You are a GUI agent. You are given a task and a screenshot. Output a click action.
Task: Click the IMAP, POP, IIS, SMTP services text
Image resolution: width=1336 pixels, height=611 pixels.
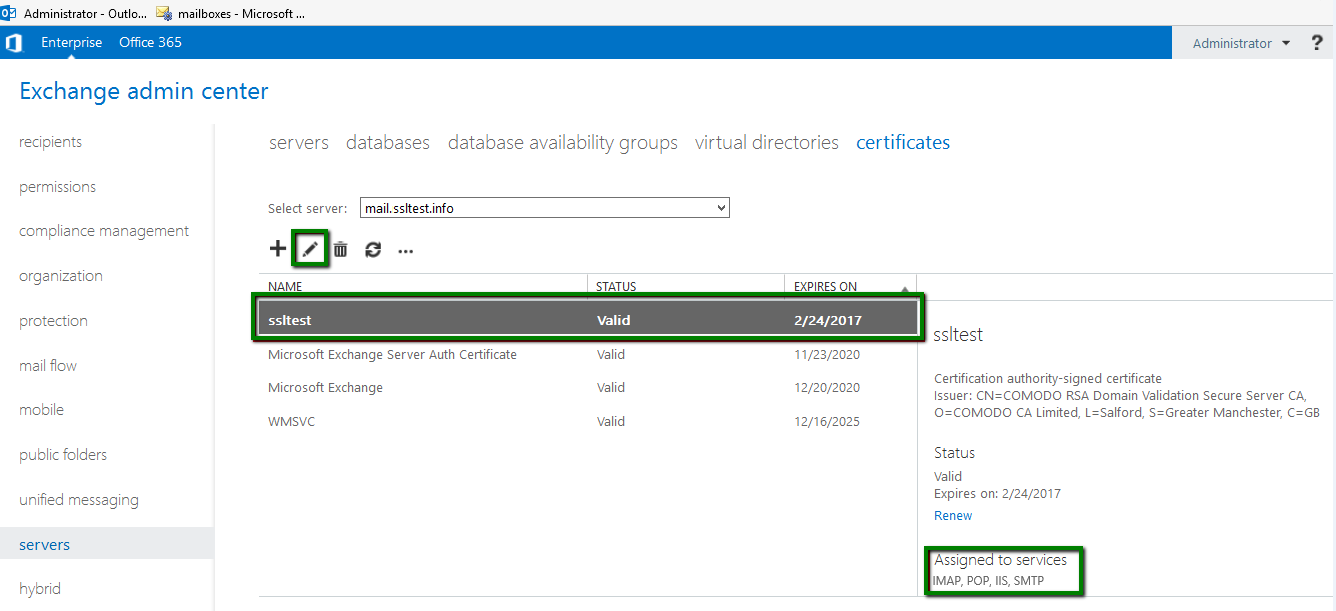pyautogui.click(x=987, y=581)
